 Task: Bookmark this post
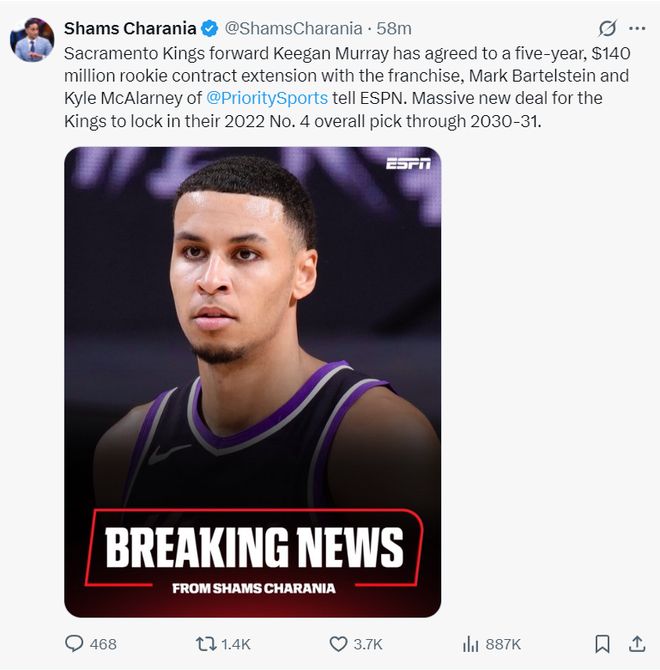pyautogui.click(x=603, y=644)
